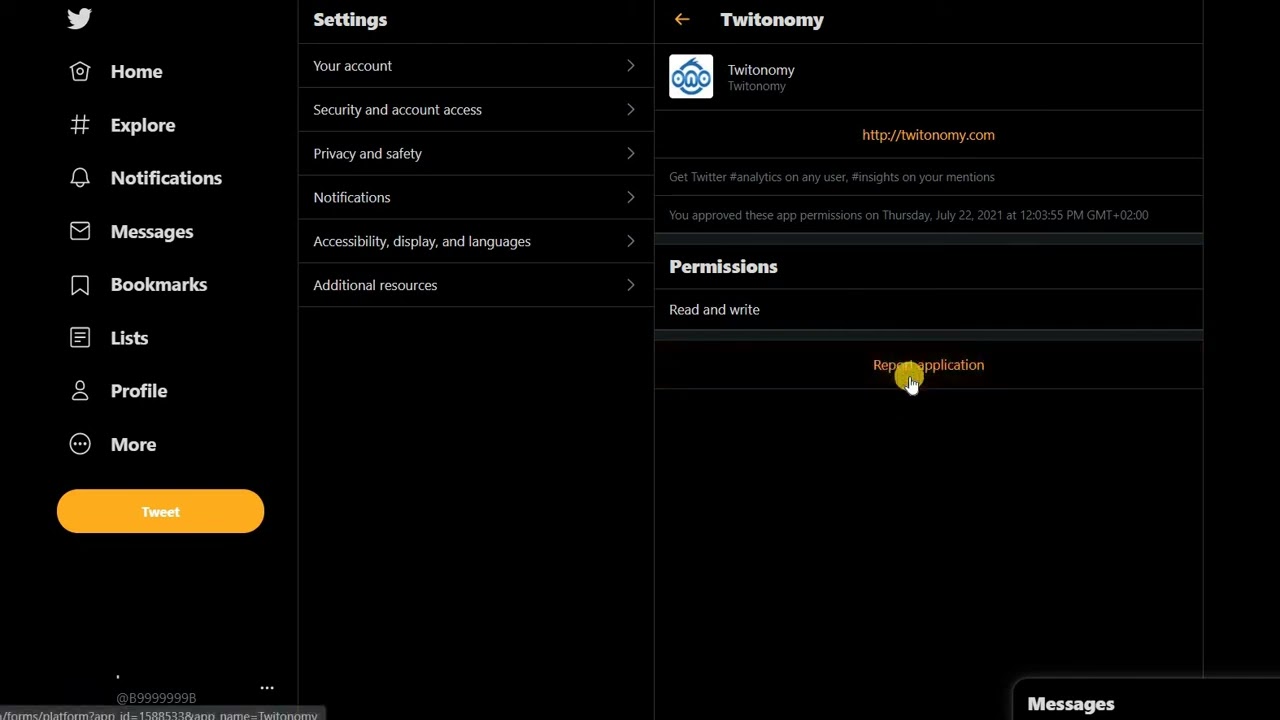Click the Twitonomy app name text
1280x720 pixels.
coord(761,70)
